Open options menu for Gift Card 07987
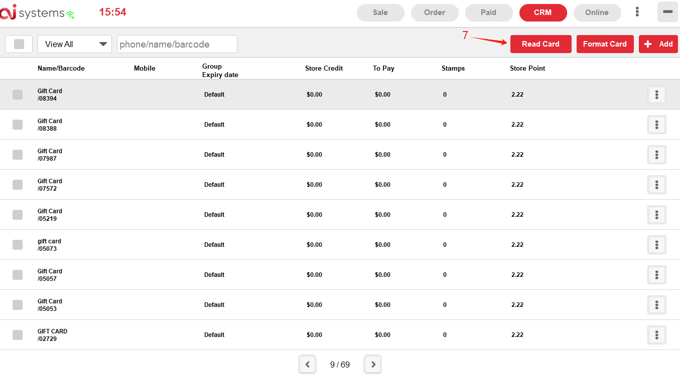 [x=657, y=154]
